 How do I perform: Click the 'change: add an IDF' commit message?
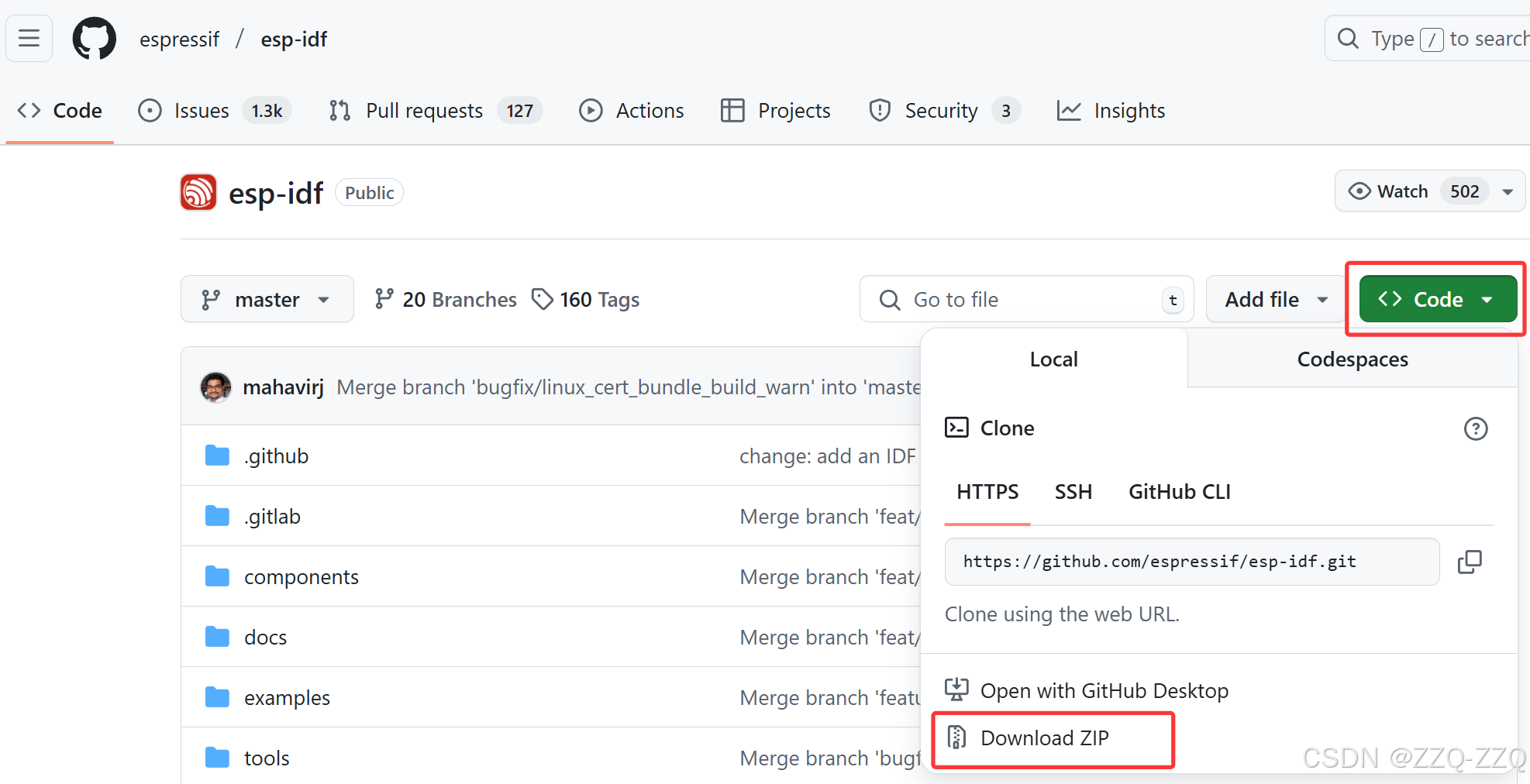pyautogui.click(x=828, y=456)
